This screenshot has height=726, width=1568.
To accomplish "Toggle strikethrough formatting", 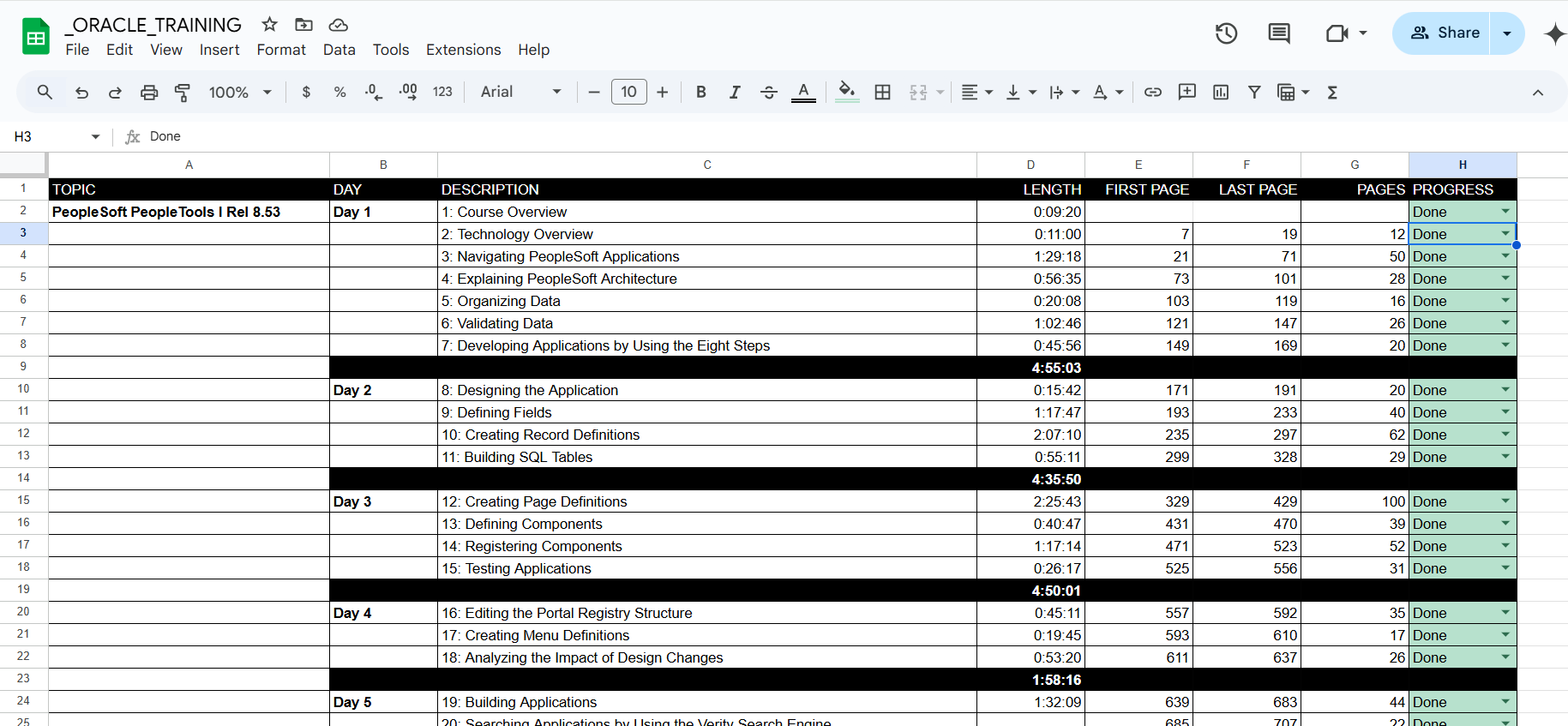I will click(769, 92).
